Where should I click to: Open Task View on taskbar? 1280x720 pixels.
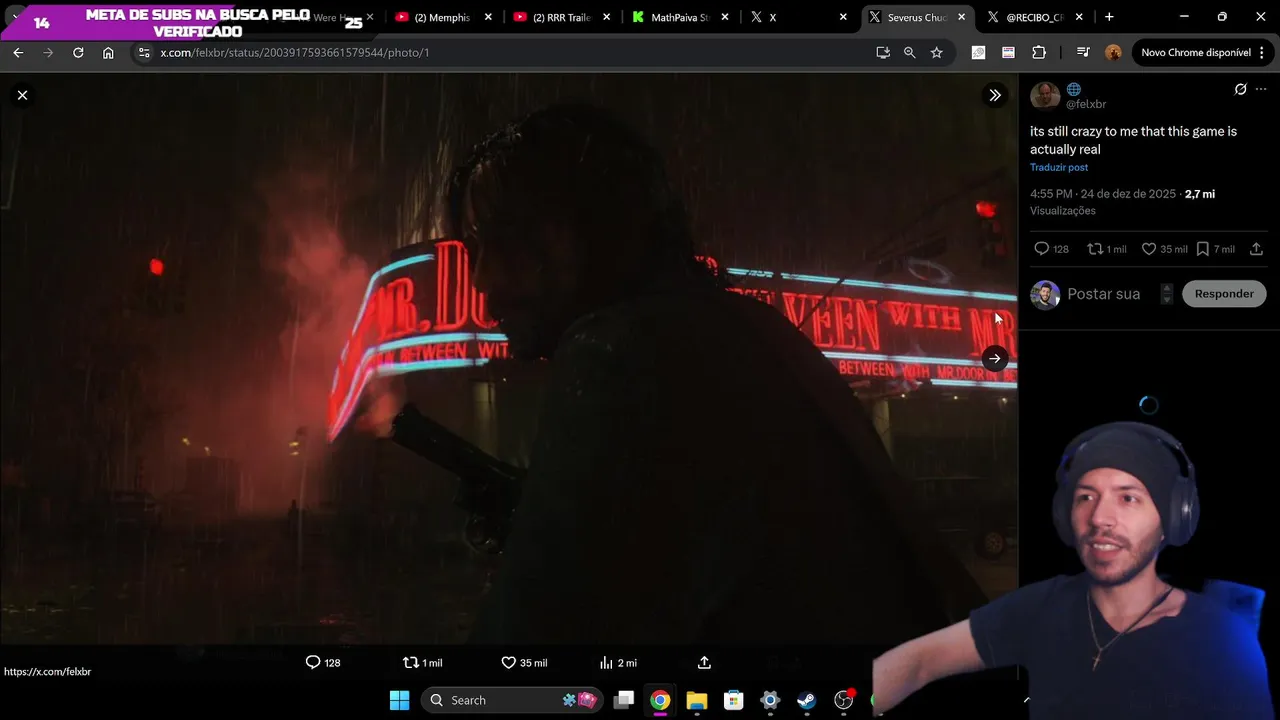coord(624,700)
